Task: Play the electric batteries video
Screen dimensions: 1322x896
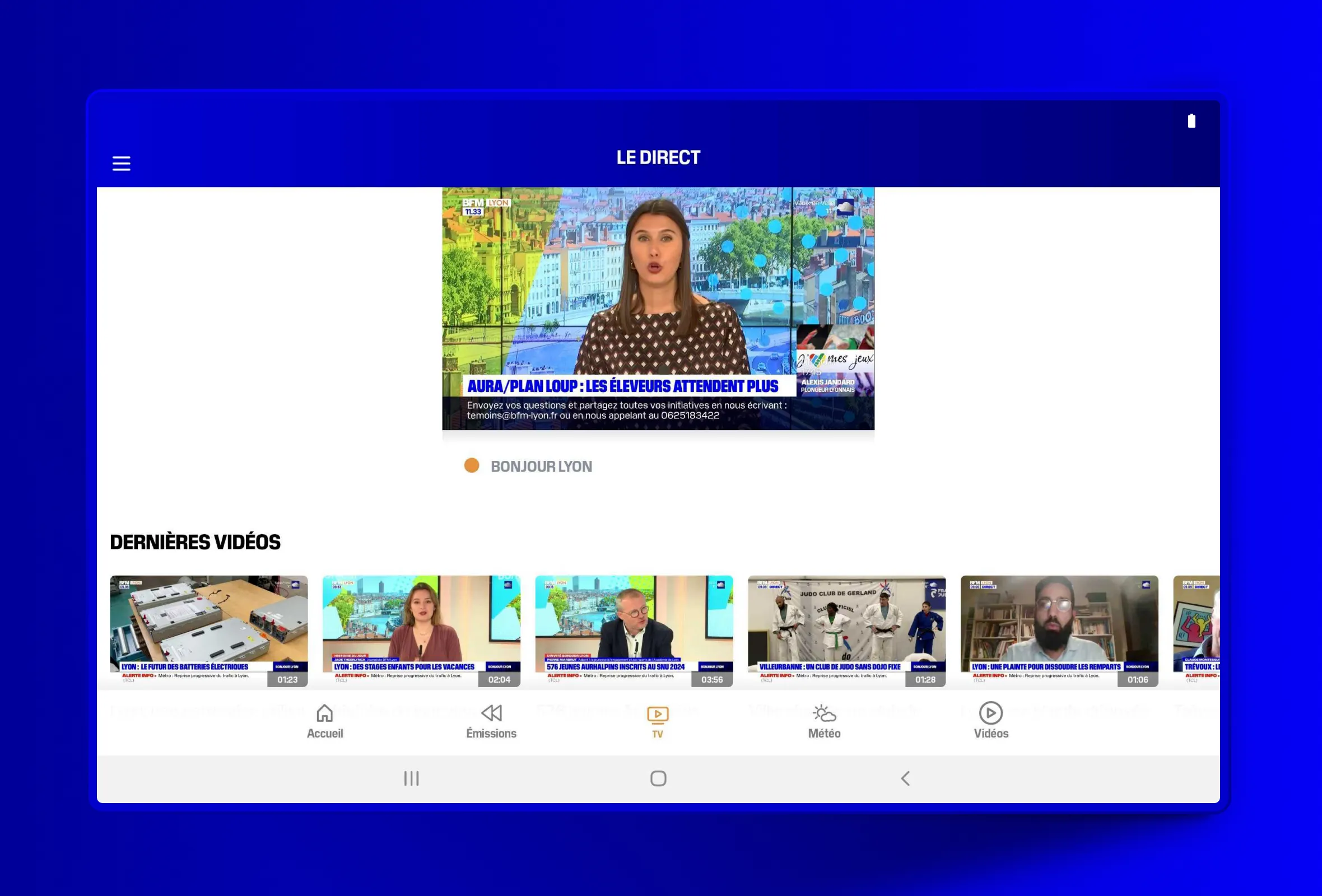Action: click(x=209, y=630)
